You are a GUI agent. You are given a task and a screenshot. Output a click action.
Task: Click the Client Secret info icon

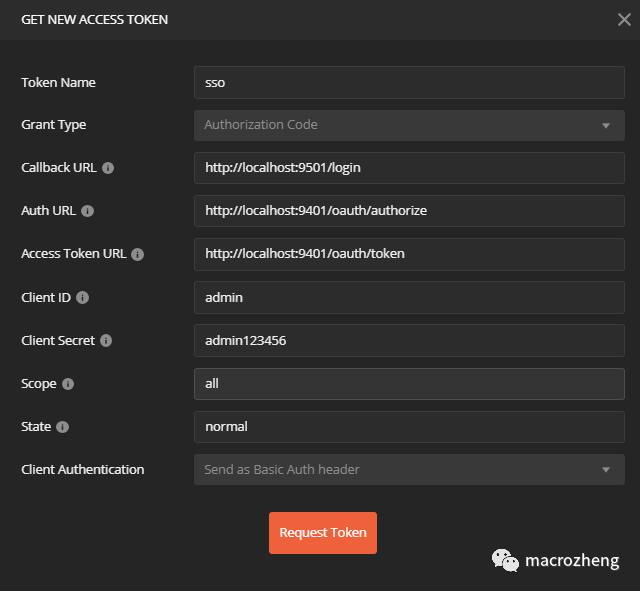point(106,340)
